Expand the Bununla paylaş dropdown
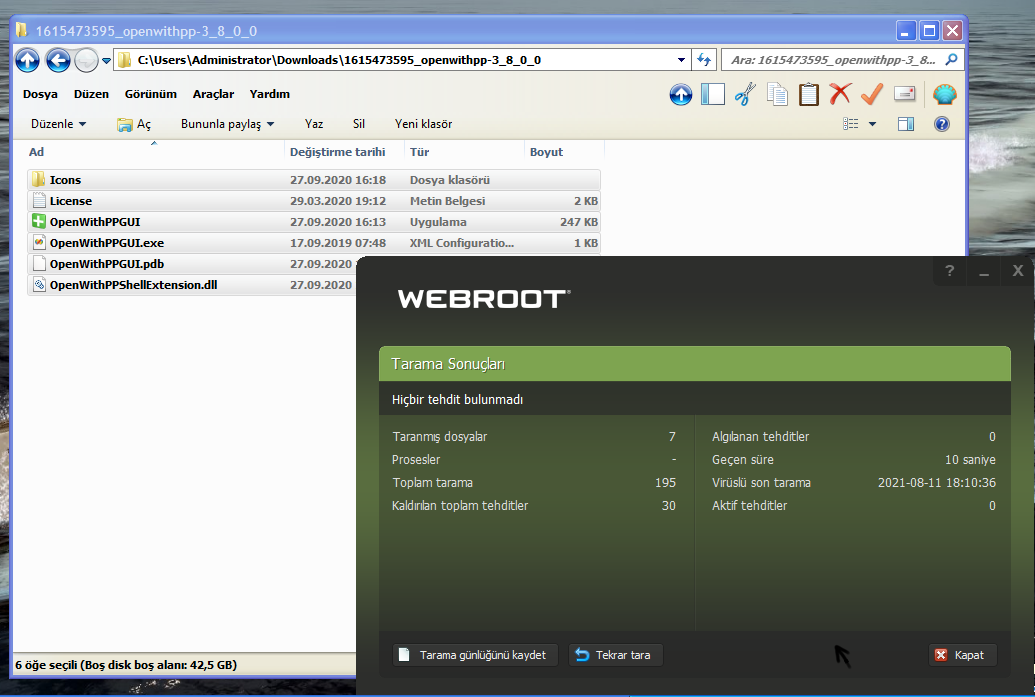 [227, 123]
